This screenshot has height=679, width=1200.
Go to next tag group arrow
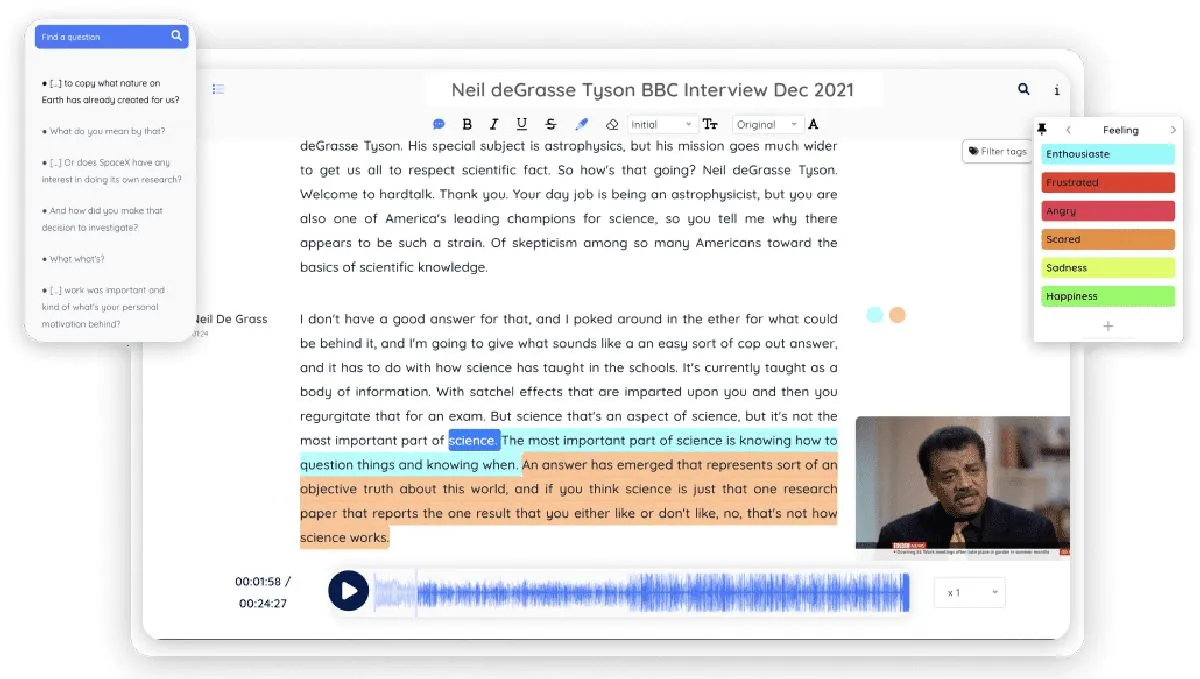(x=1173, y=130)
